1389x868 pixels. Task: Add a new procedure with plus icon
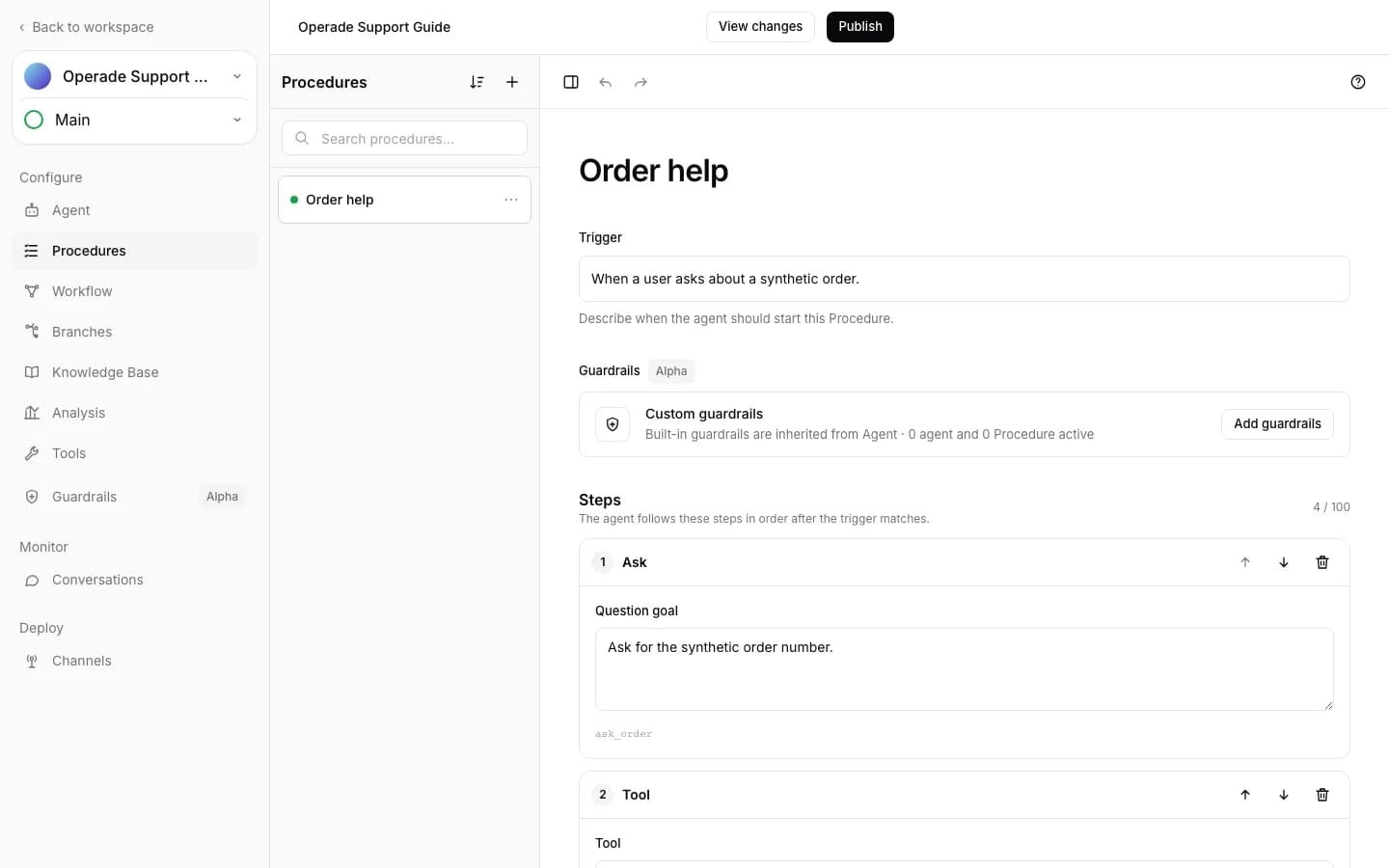pos(512,82)
